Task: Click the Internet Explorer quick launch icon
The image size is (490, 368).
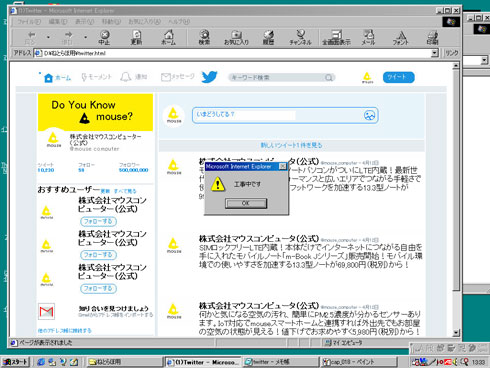Action: [x=41, y=362]
